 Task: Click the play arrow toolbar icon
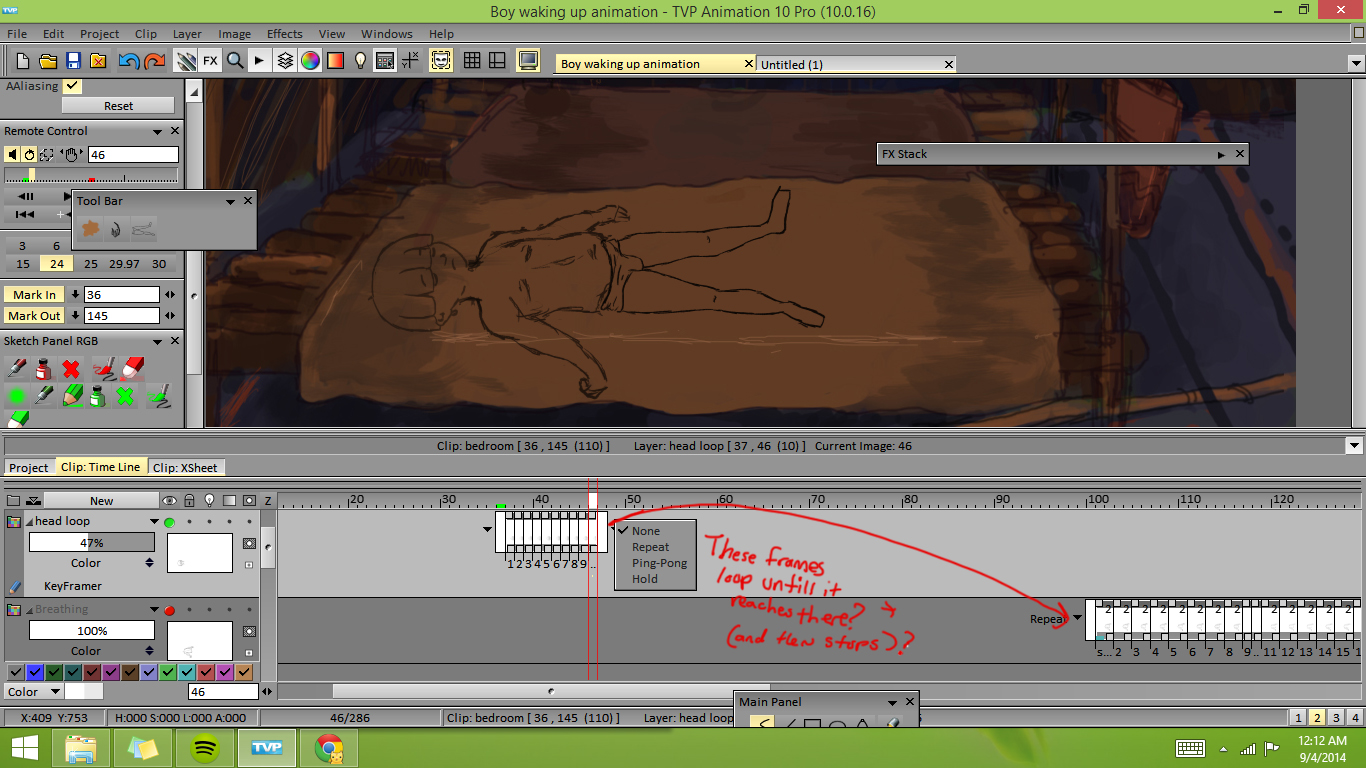pyautogui.click(x=260, y=61)
